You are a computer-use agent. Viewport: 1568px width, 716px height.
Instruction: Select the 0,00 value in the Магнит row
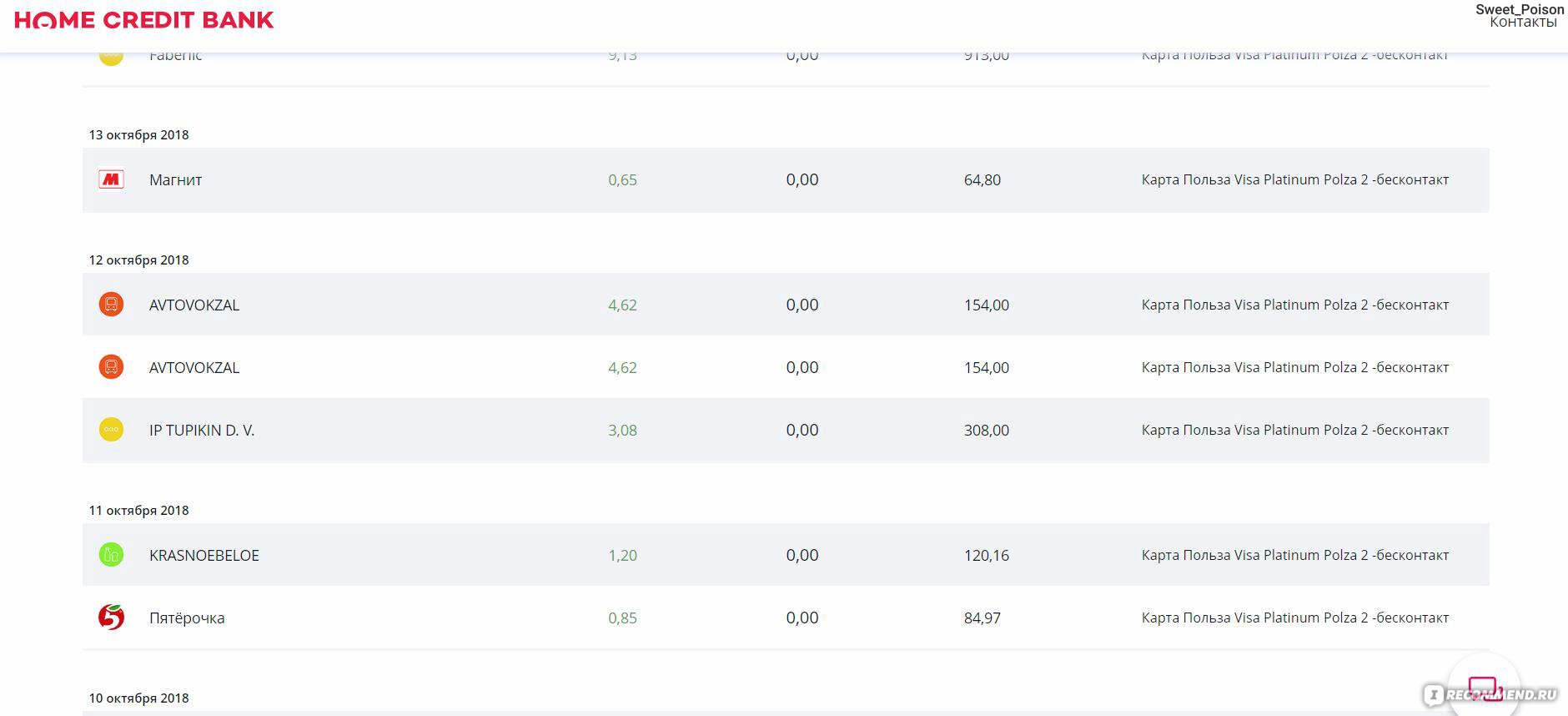(802, 180)
